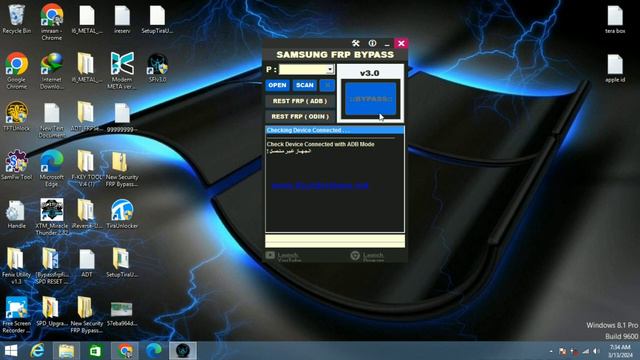Click REST FRP ( ODIN ) button
Viewport: 640px width, 360px height.
[x=300, y=116]
